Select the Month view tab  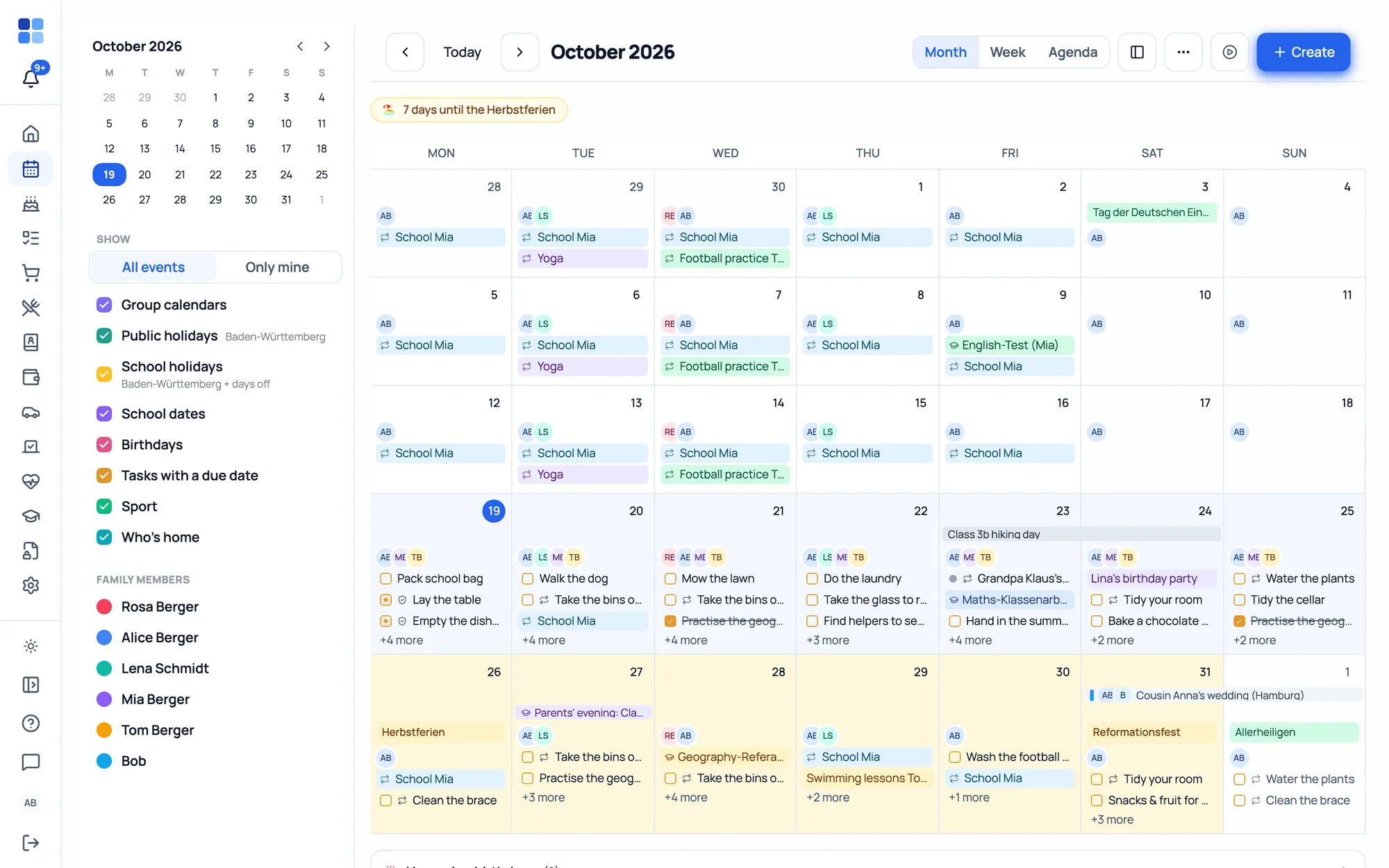pyautogui.click(x=945, y=52)
